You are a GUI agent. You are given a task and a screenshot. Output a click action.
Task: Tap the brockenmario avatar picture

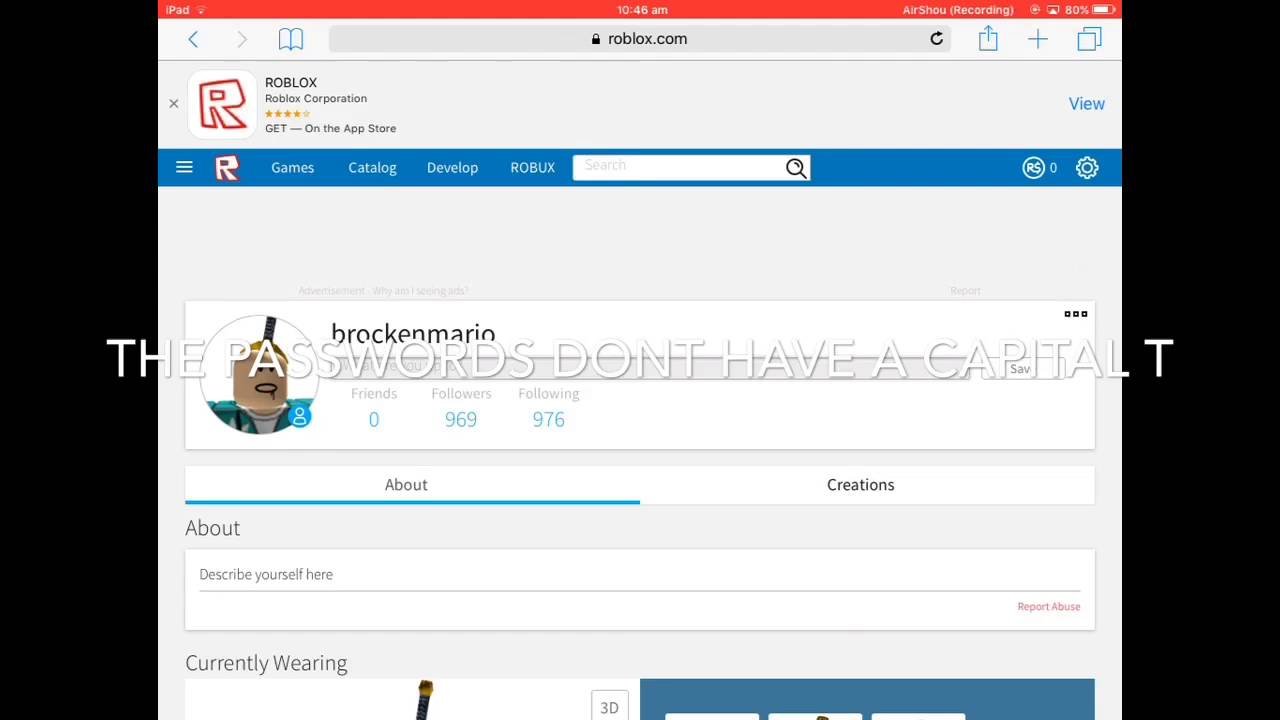click(x=259, y=375)
